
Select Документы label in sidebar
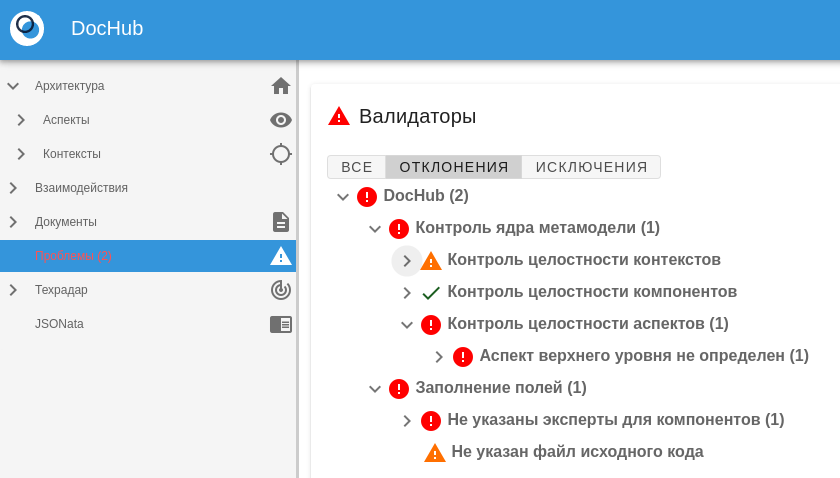point(66,222)
